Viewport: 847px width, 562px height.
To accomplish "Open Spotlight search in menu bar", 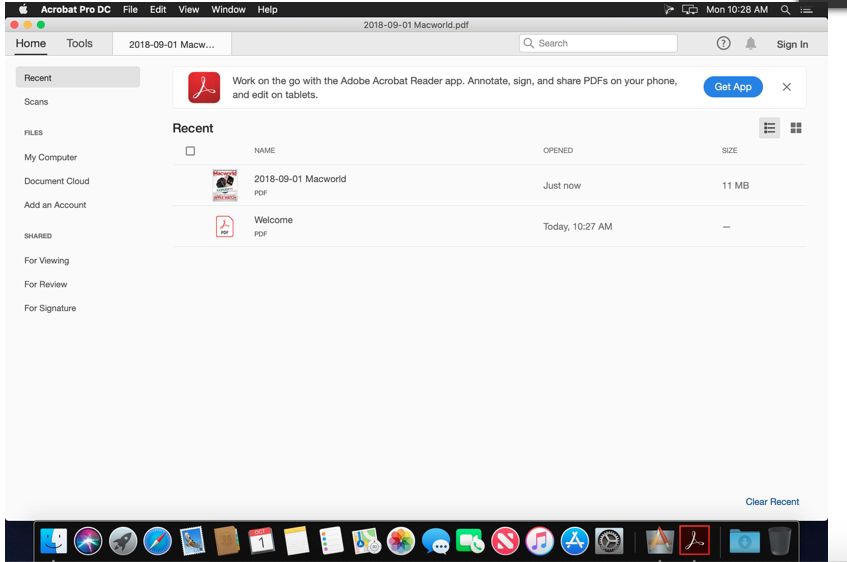I will (x=785, y=9).
